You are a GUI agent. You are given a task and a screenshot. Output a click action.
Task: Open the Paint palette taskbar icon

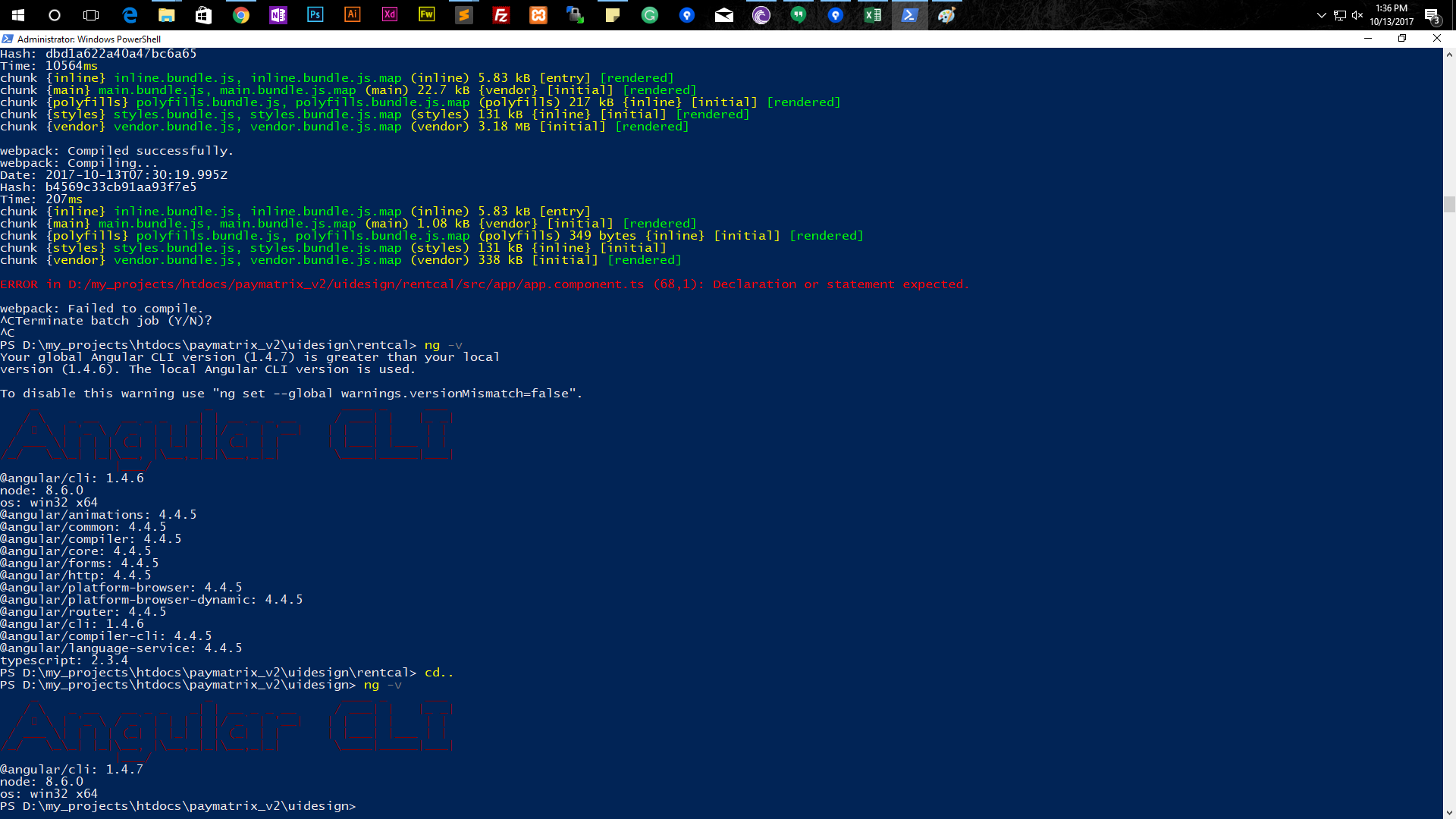947,15
